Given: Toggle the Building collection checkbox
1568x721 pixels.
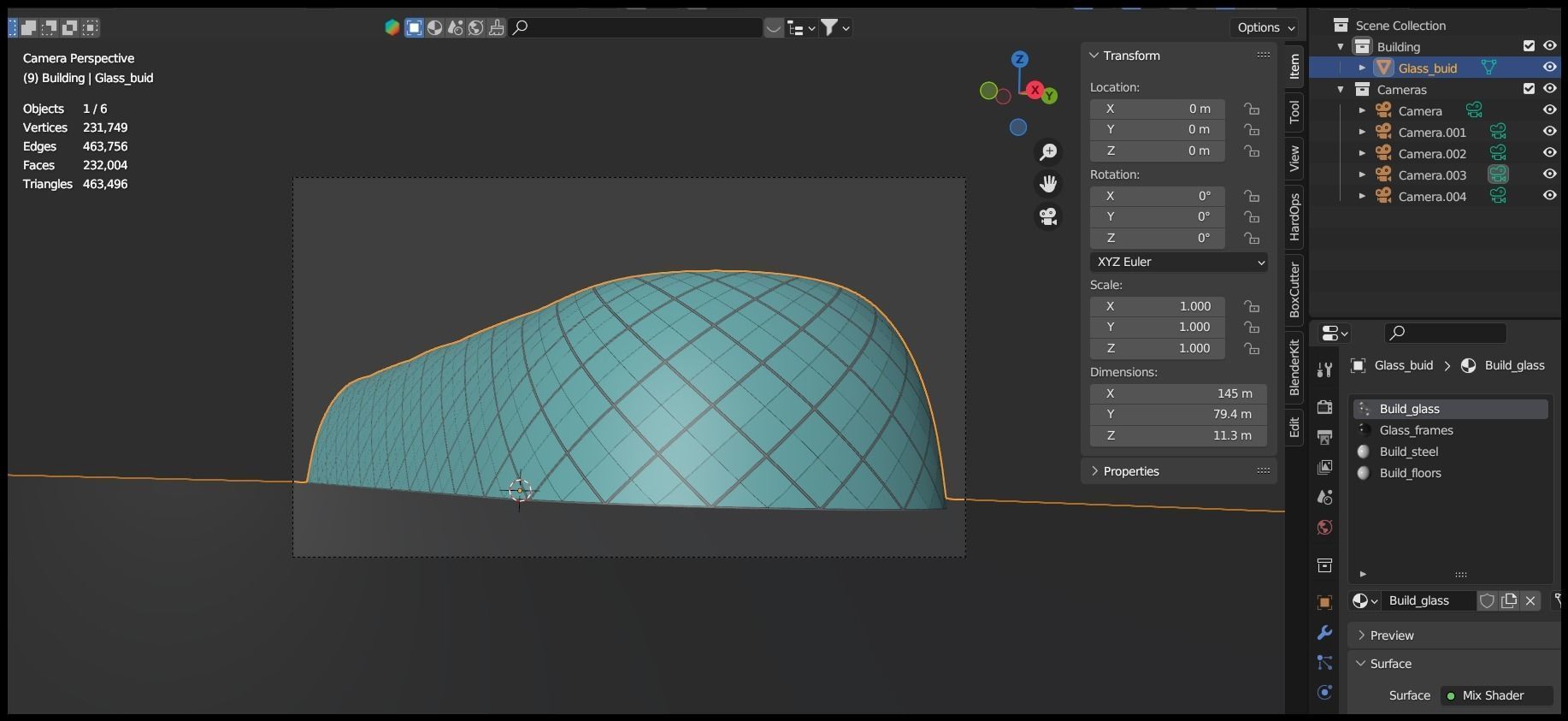Looking at the screenshot, I should click(x=1530, y=46).
